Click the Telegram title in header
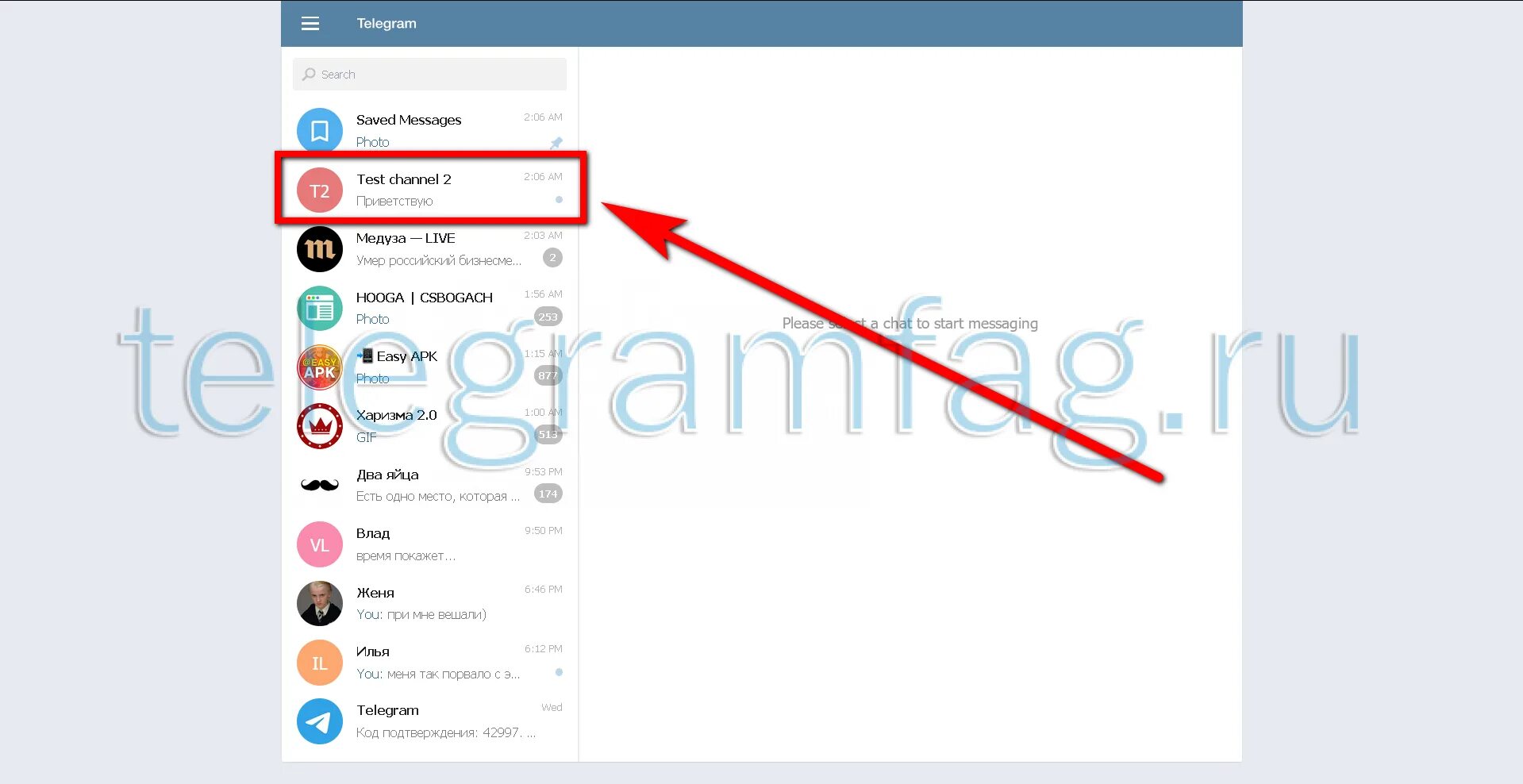 387,24
